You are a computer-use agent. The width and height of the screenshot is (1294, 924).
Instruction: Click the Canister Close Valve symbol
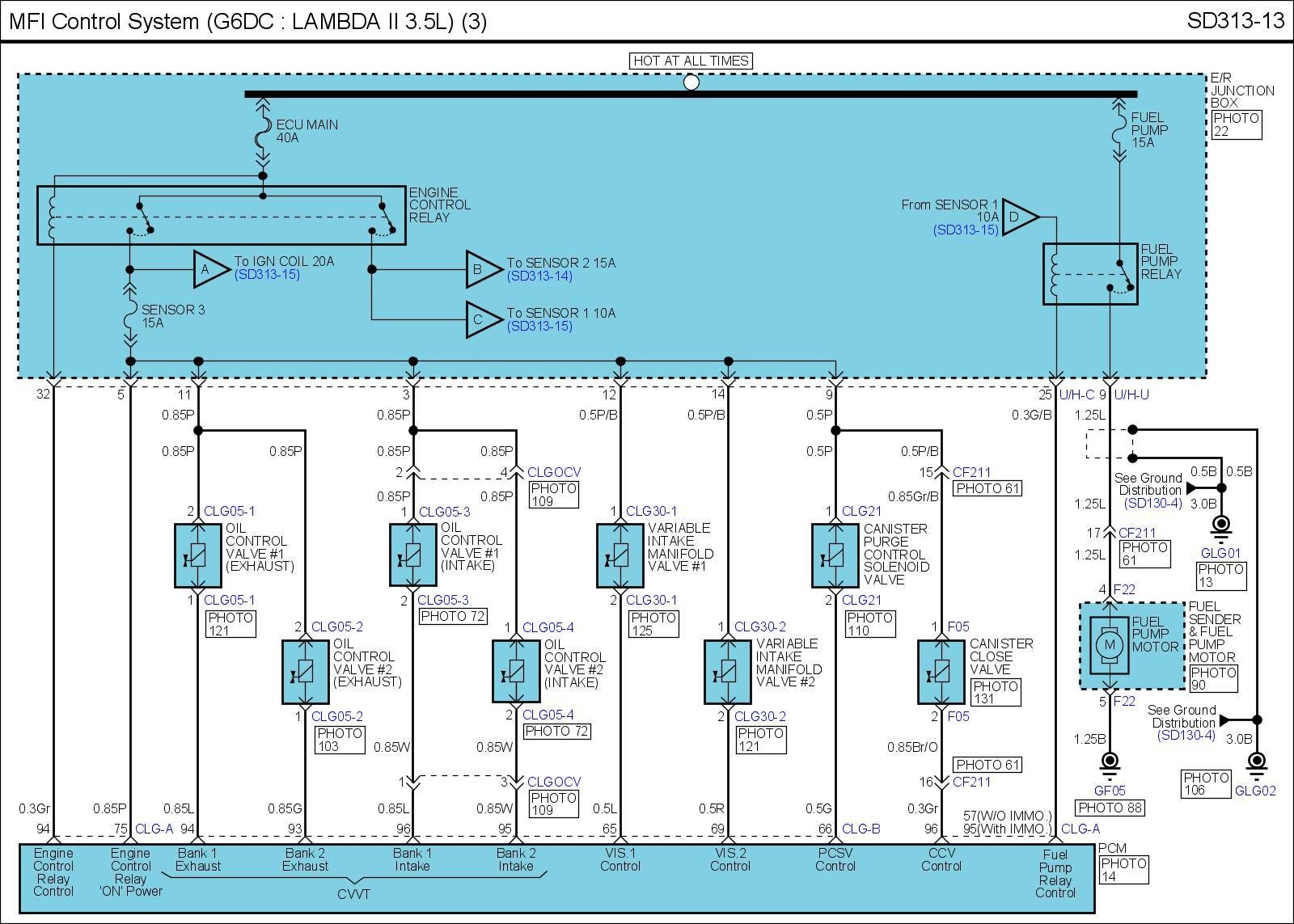941,671
